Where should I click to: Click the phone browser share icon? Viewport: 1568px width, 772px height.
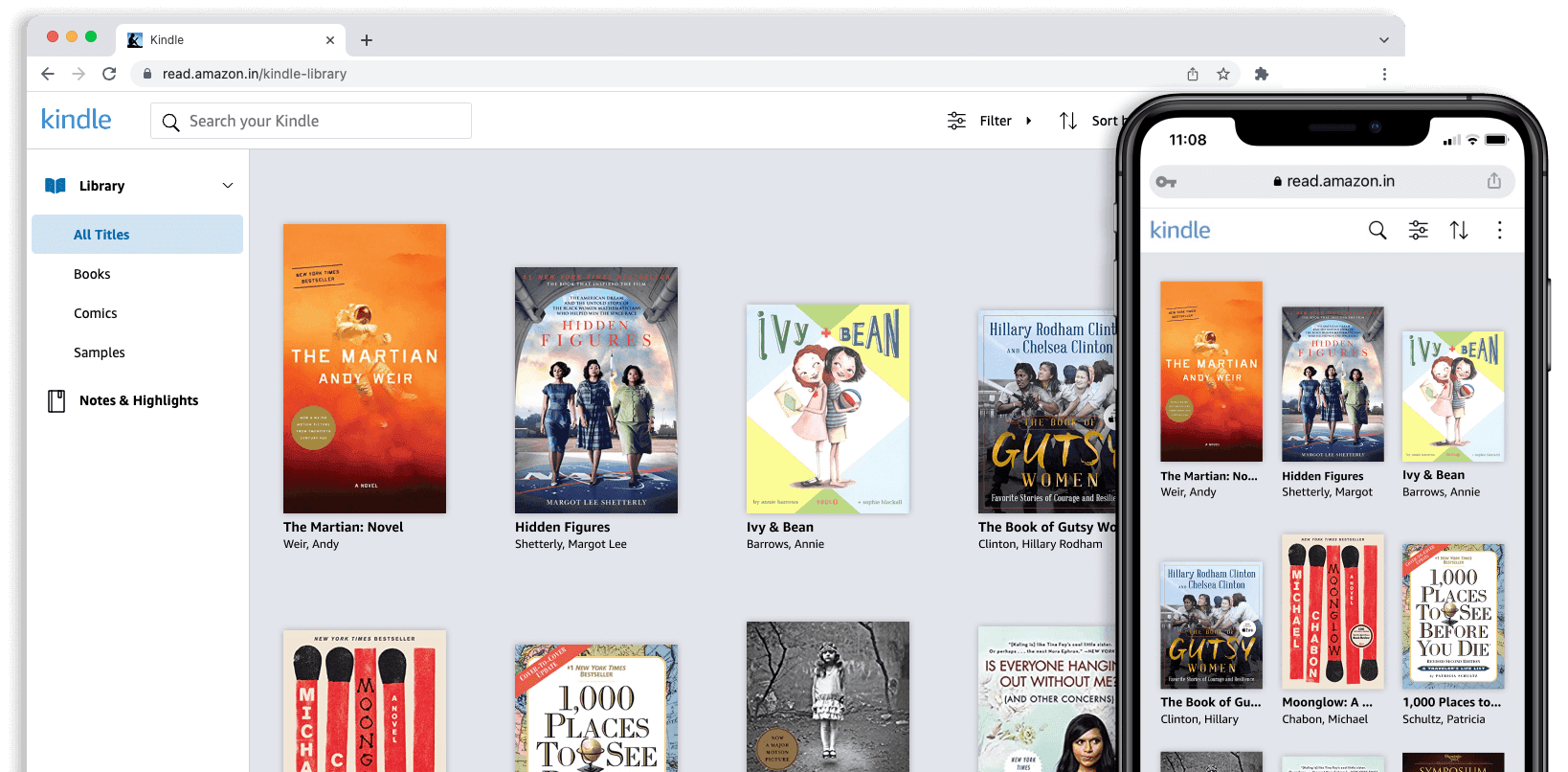click(x=1493, y=181)
